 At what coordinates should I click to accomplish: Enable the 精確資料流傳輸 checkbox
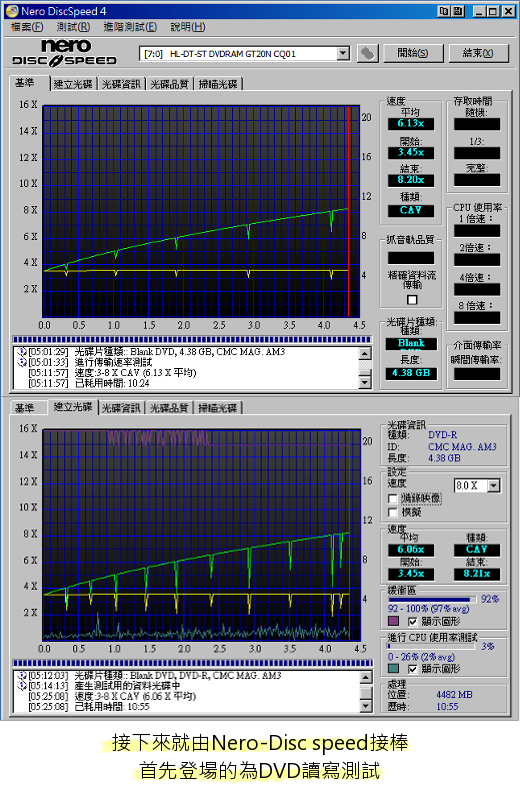coord(412,299)
